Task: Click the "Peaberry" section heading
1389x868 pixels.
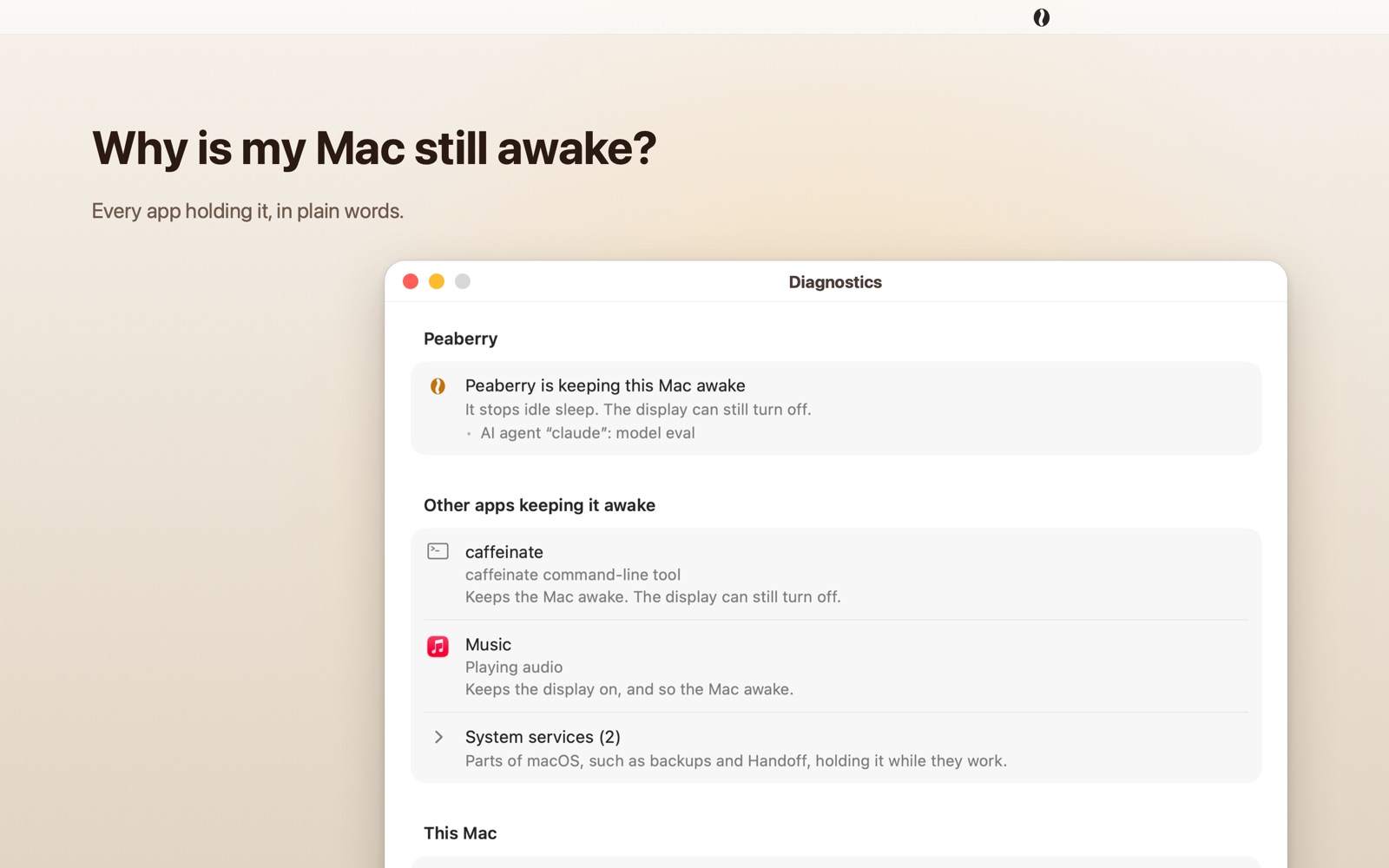Action: [x=460, y=339]
